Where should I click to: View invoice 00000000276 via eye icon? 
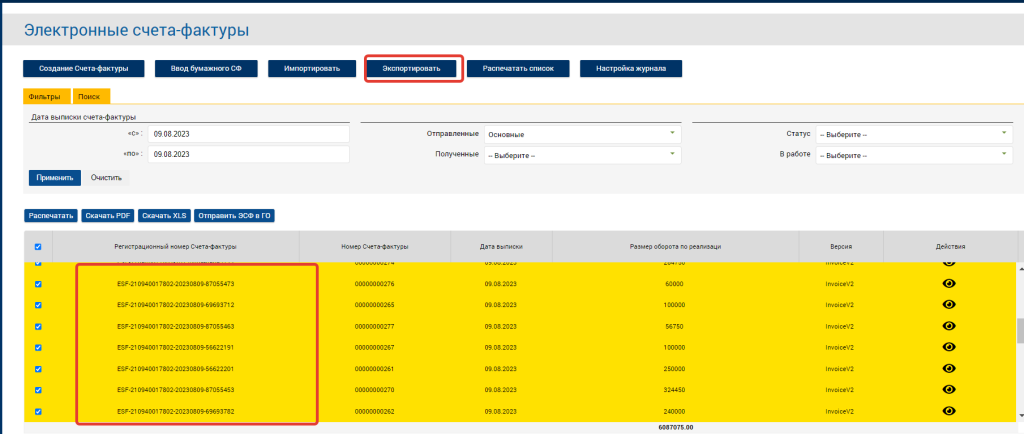click(949, 284)
